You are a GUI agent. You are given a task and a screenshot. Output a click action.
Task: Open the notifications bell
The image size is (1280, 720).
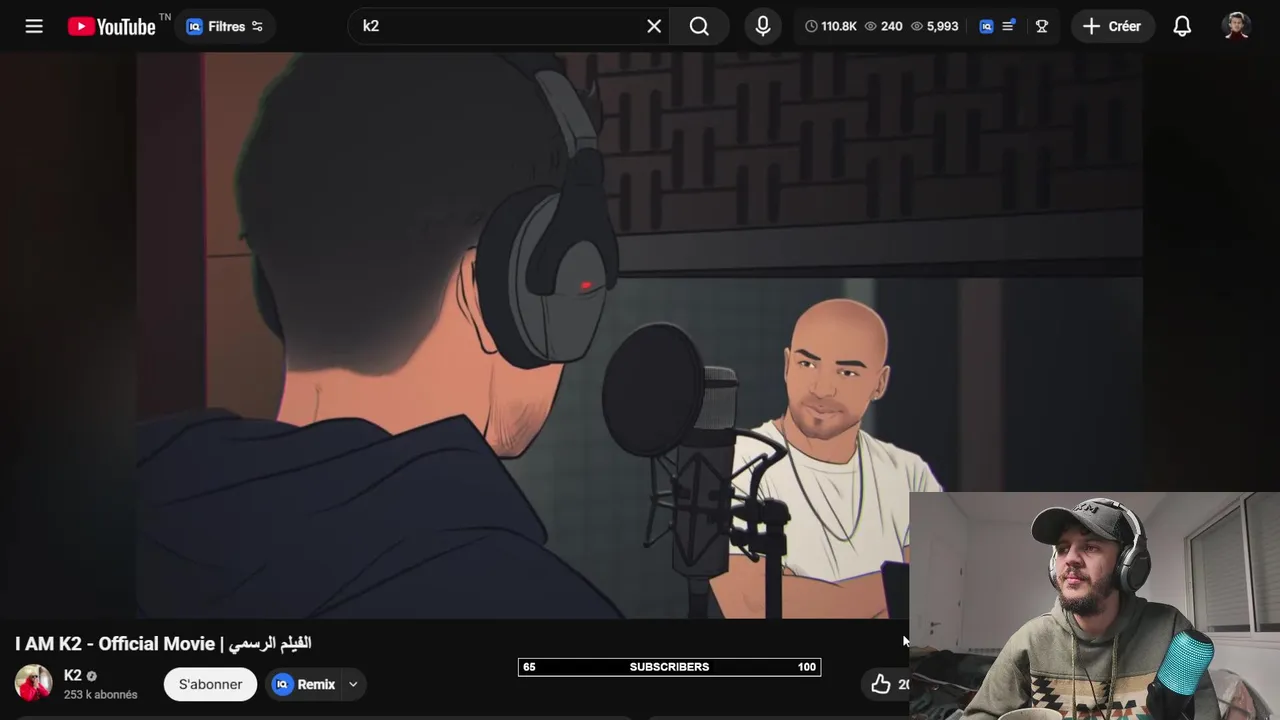[1182, 26]
